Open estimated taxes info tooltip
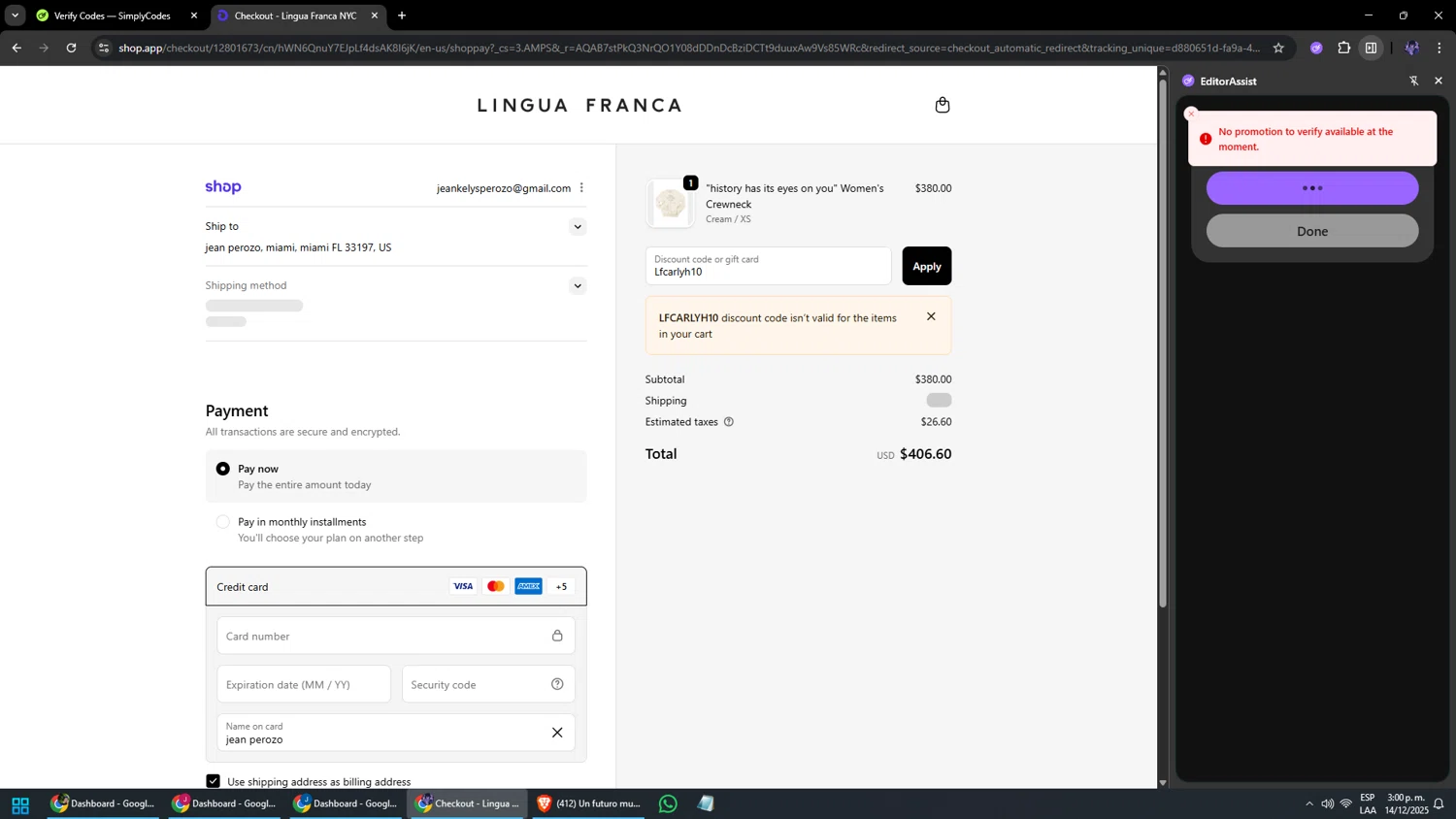 pyautogui.click(x=729, y=422)
